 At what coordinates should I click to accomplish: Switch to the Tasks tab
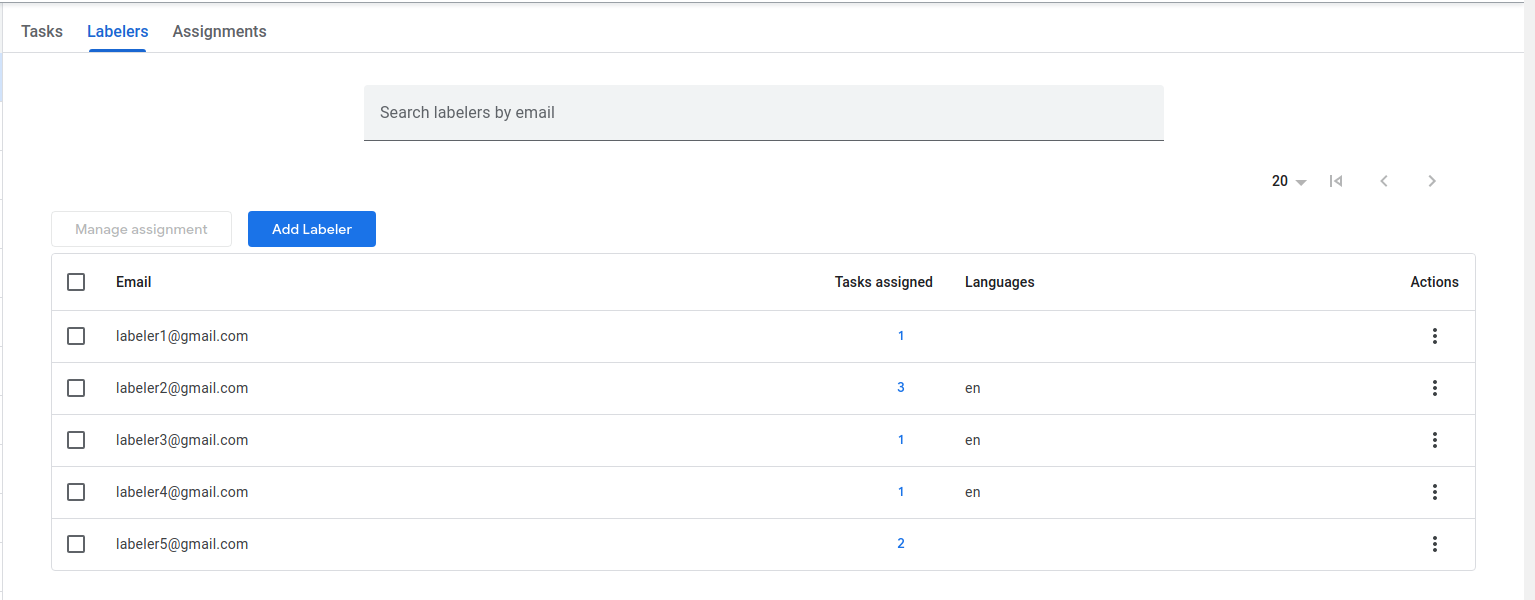pos(42,31)
